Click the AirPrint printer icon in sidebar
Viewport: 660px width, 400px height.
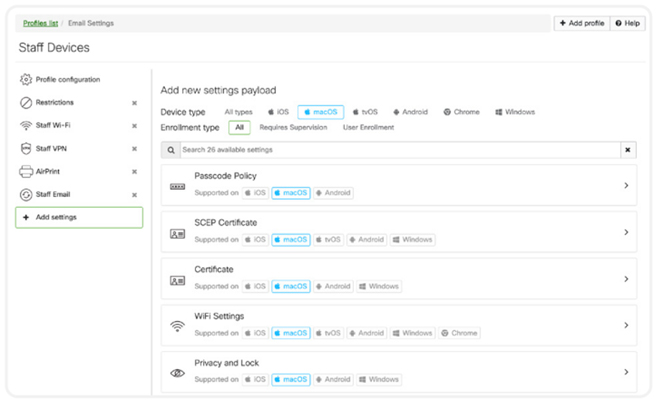pos(26,171)
